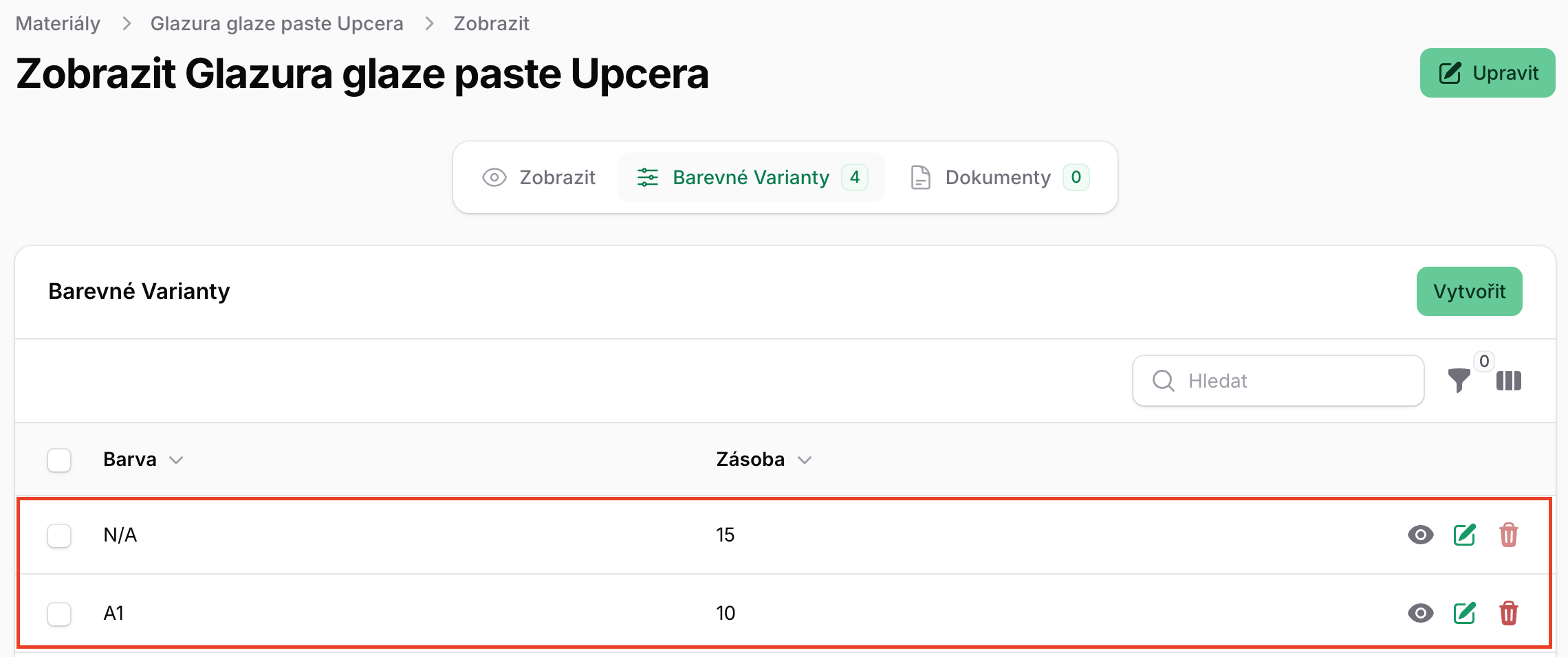Edit the A1 color variant
Image resolution: width=1568 pixels, height=657 pixels.
1465,613
